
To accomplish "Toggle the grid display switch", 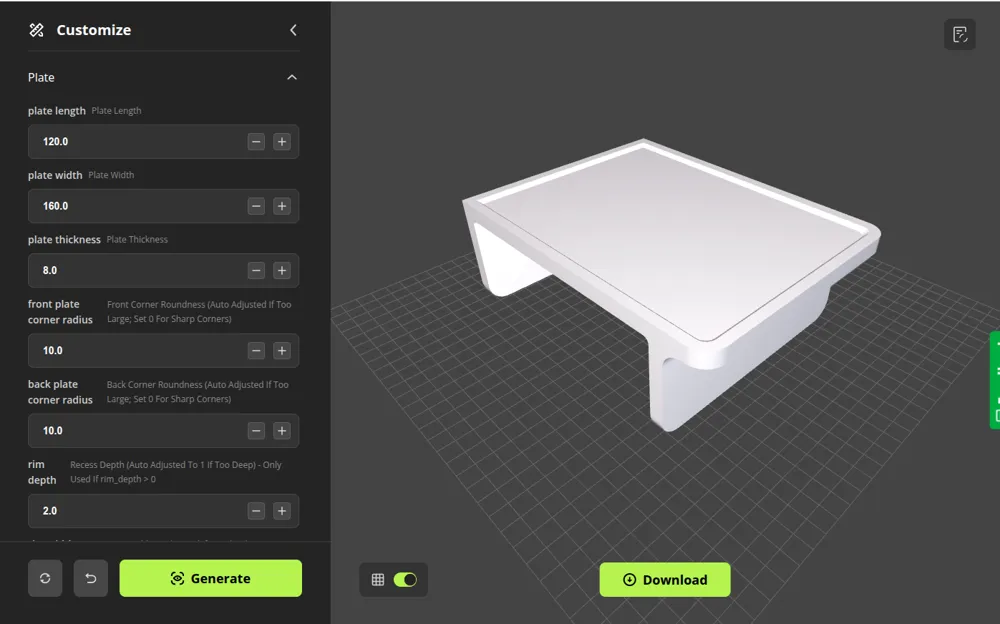I will coord(405,579).
